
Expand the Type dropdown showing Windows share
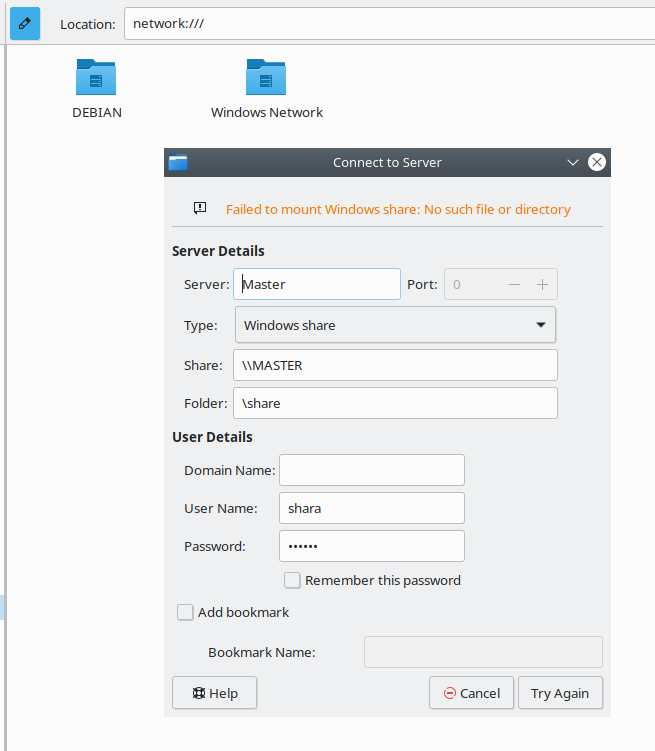tap(395, 325)
